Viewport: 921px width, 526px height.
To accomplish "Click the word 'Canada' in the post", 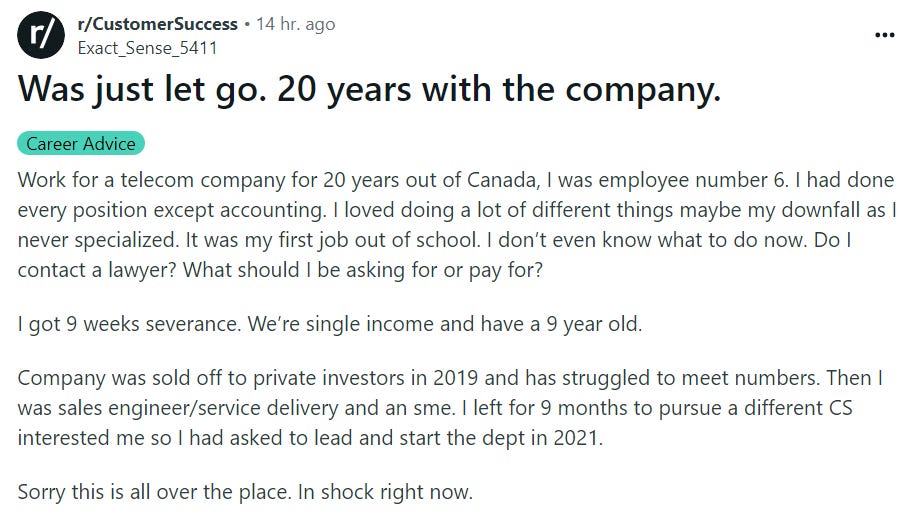I will click(502, 180).
